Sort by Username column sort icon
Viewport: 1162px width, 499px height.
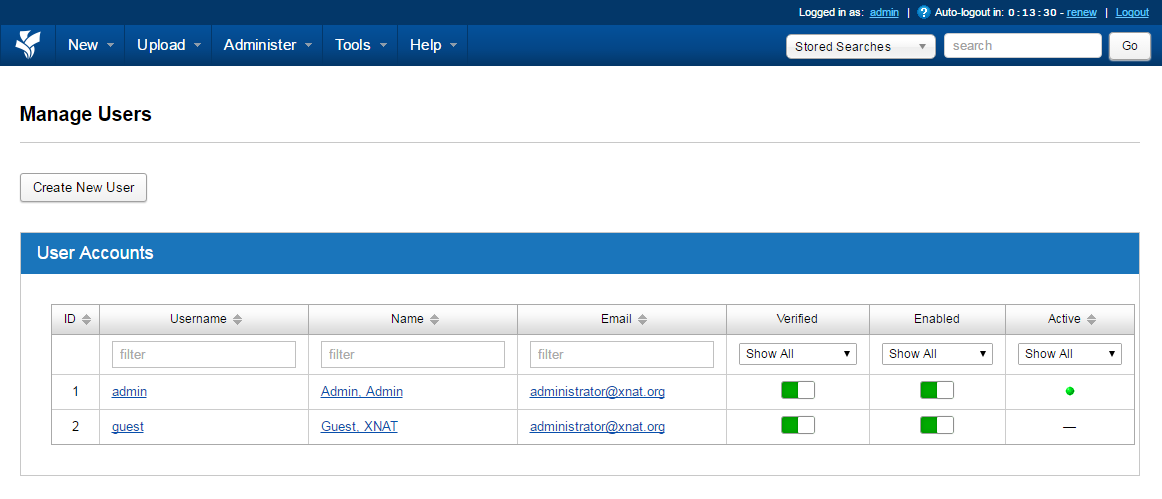pyautogui.click(x=237, y=320)
